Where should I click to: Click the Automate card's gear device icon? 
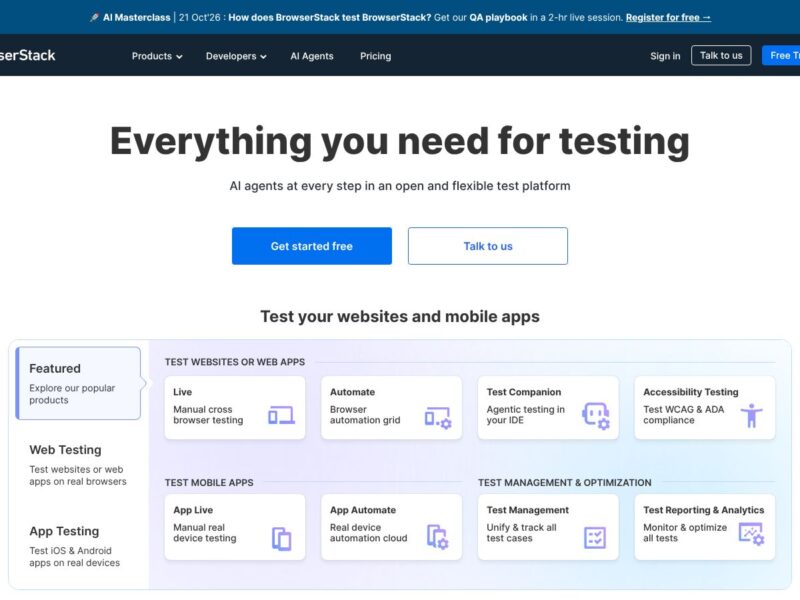(438, 417)
